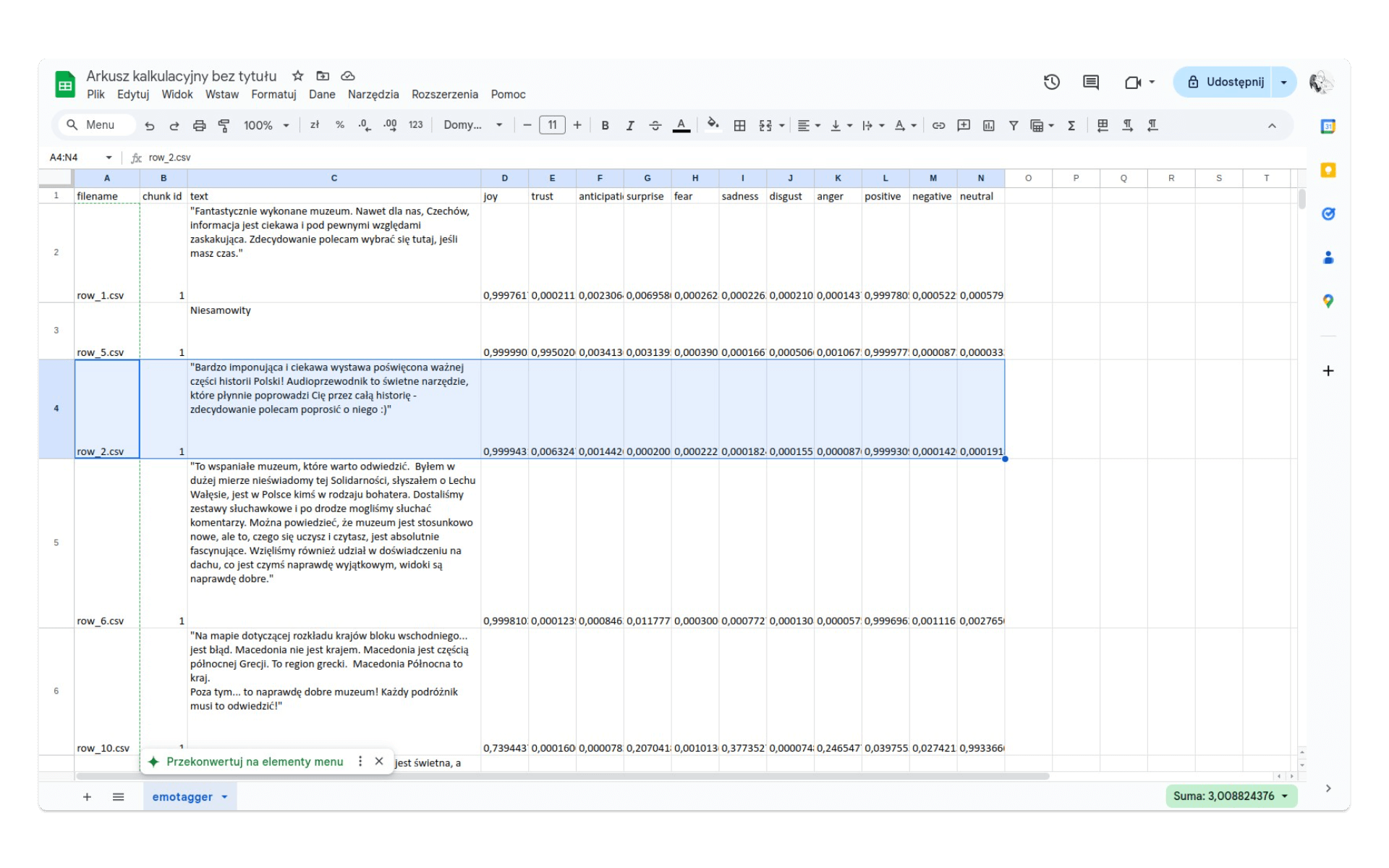Image resolution: width=1389 pixels, height=868 pixels.
Task: Open fill color picker
Action: click(x=713, y=125)
